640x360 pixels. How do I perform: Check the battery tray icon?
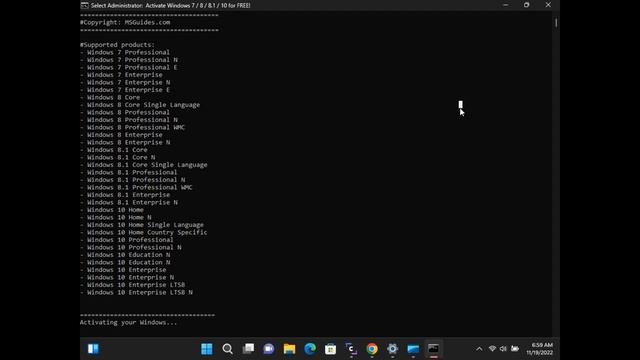click(x=515, y=349)
